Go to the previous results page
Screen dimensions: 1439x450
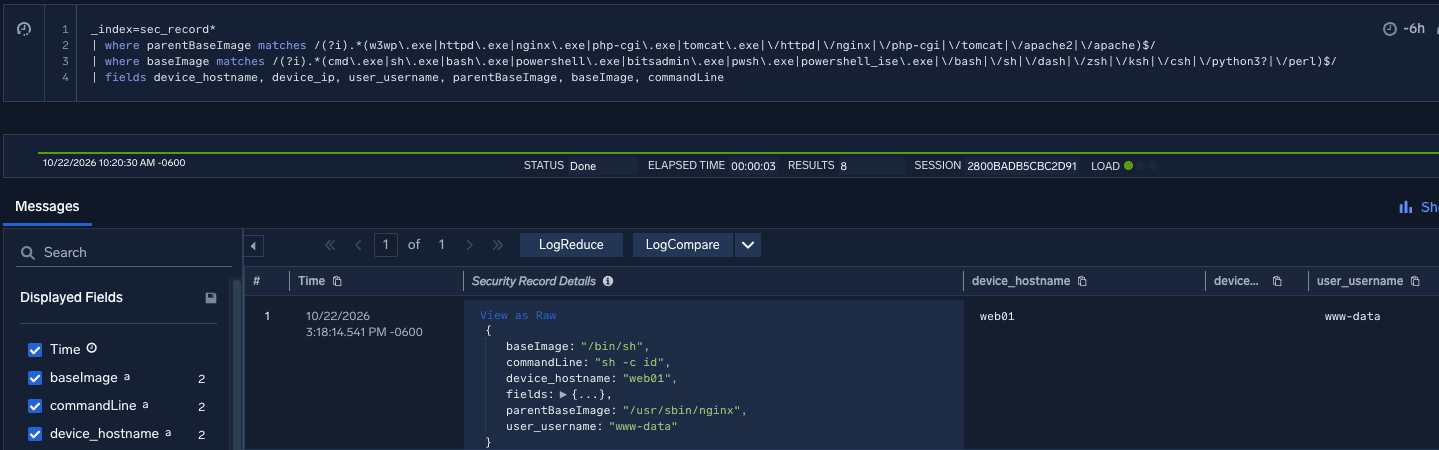pyautogui.click(x=358, y=245)
